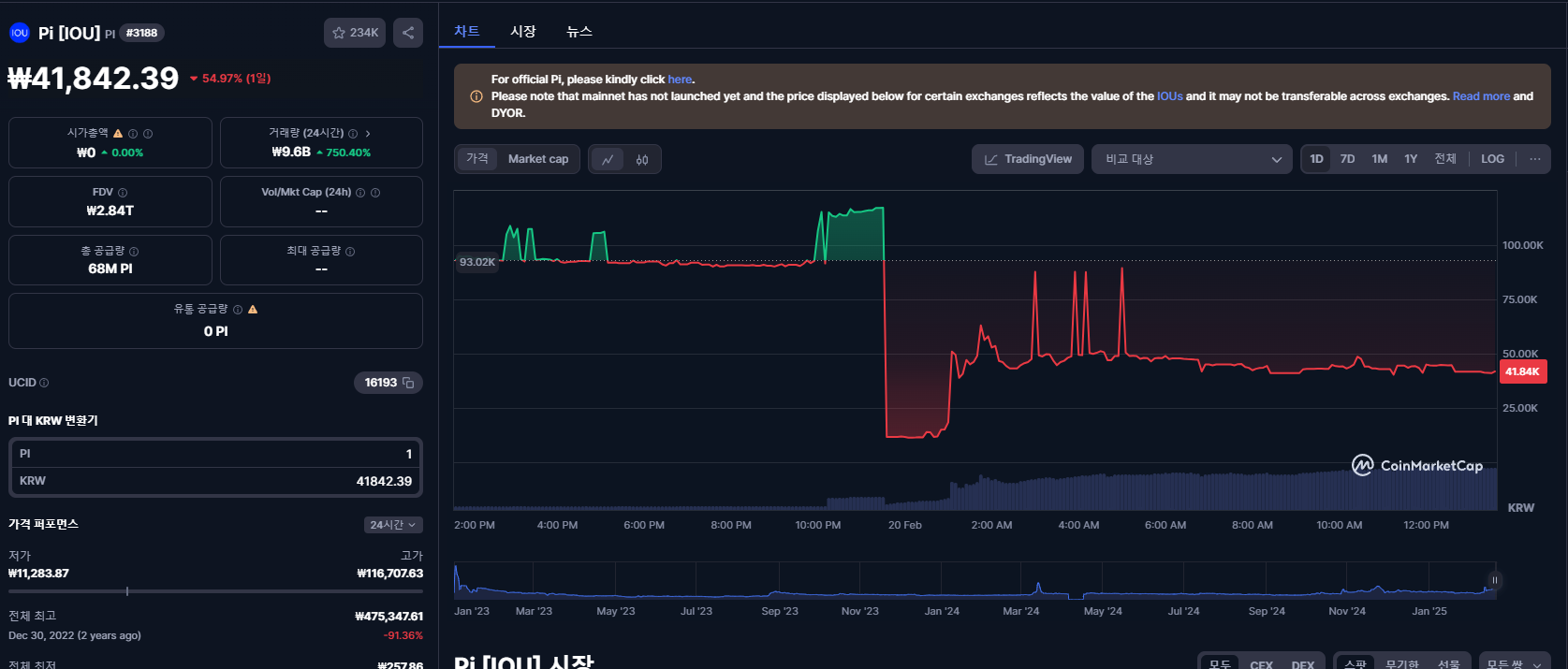1568x669 pixels.
Task: Show info icon for 최대 공급량
Action: click(350, 252)
